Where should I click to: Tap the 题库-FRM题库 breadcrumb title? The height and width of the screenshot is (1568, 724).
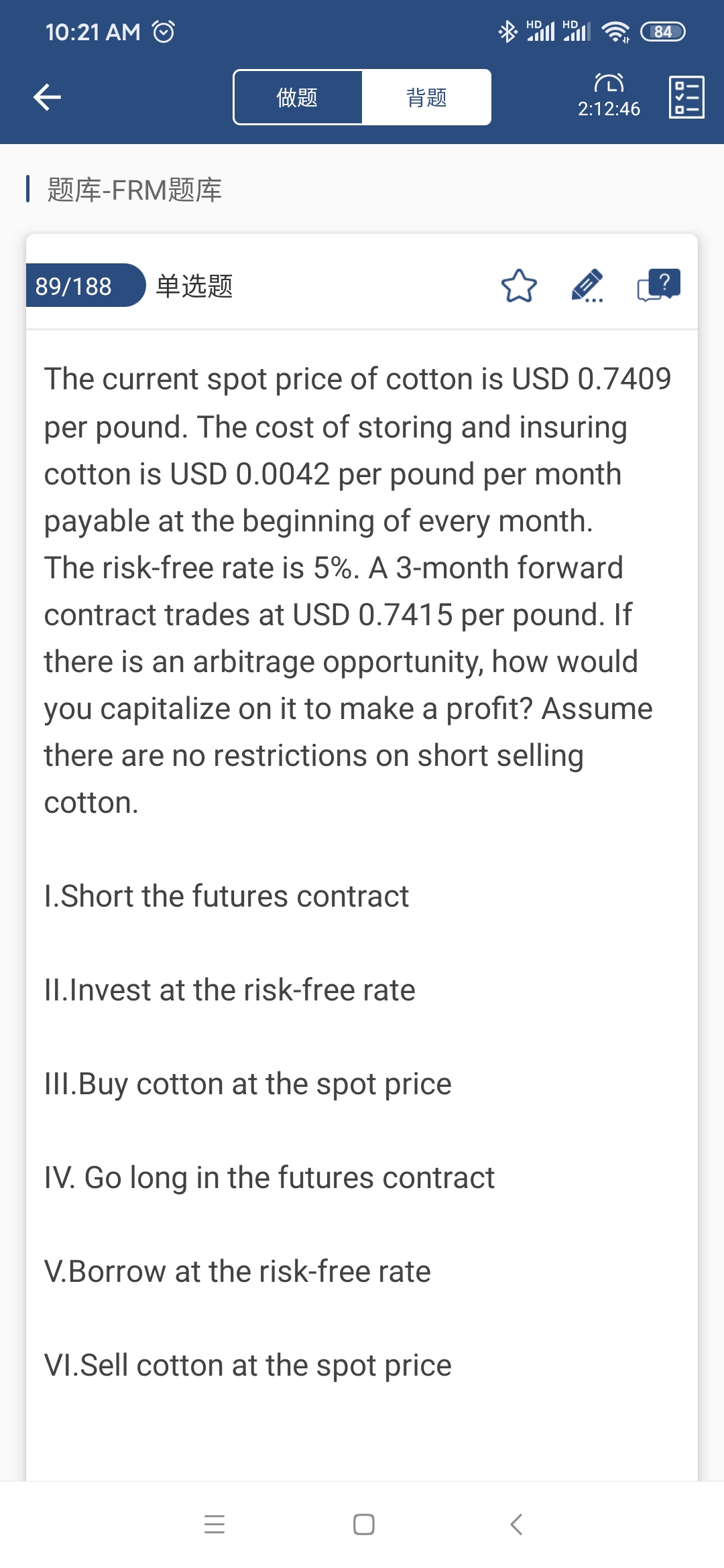click(x=134, y=190)
